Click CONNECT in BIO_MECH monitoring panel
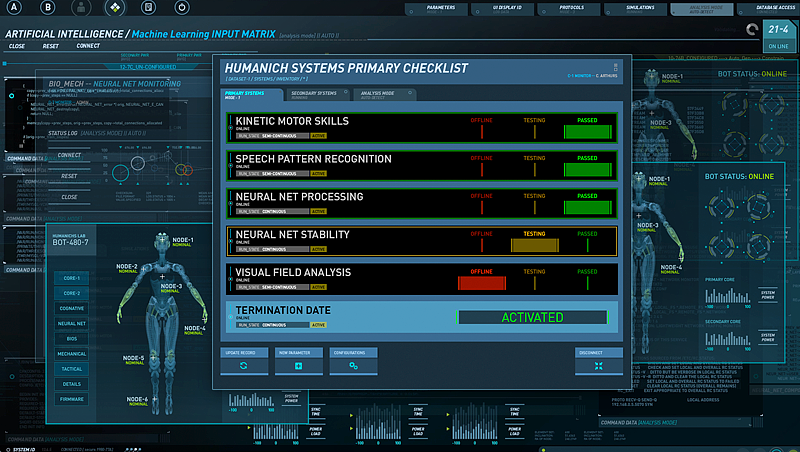The image size is (800, 452). (69, 155)
